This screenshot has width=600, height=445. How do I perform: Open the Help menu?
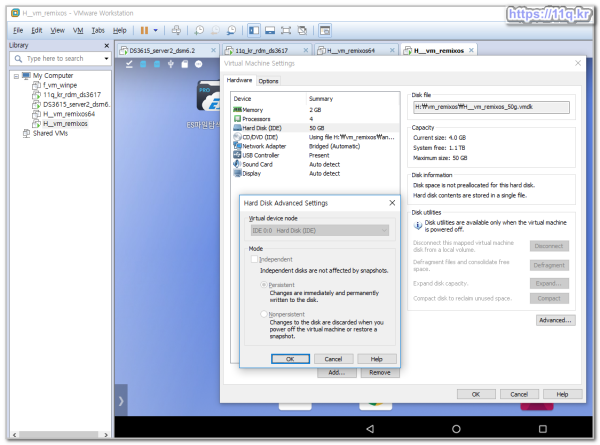(x=119, y=30)
